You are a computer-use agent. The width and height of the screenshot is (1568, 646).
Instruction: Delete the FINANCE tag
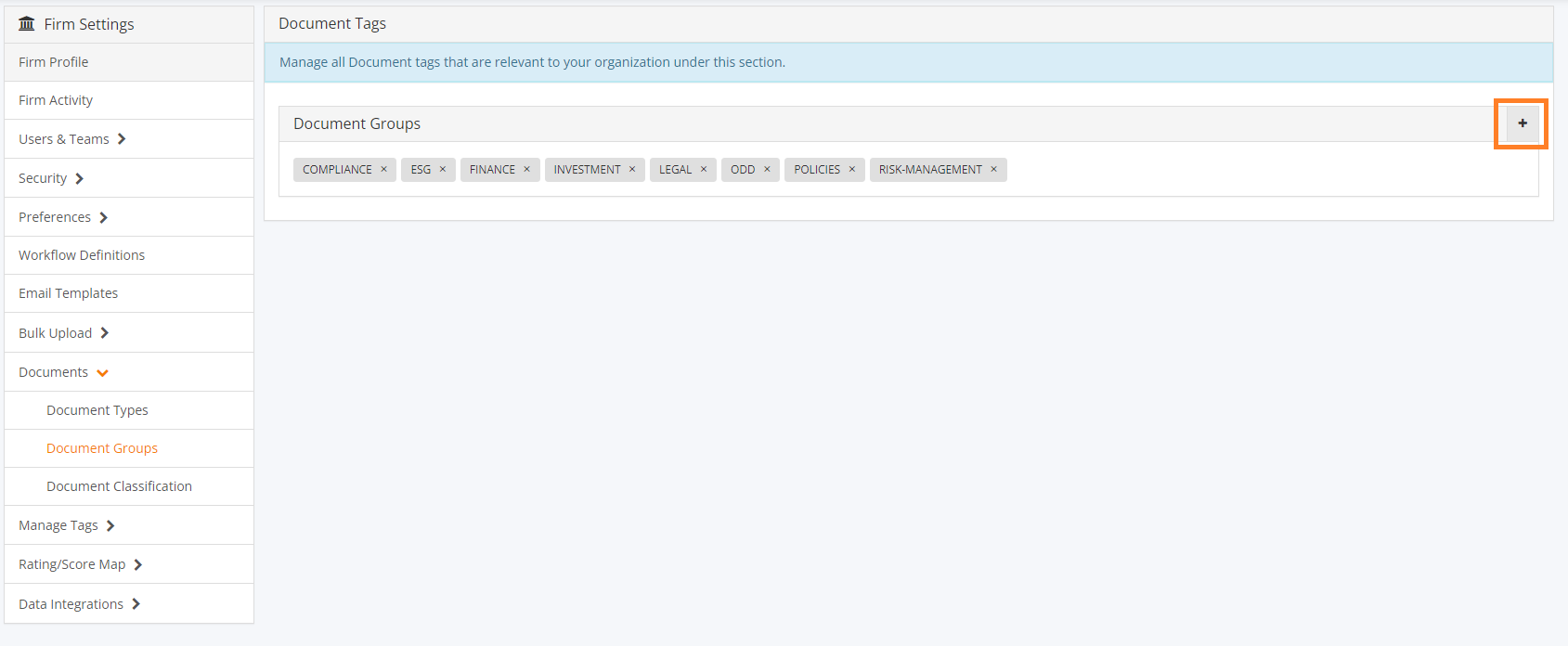point(526,169)
